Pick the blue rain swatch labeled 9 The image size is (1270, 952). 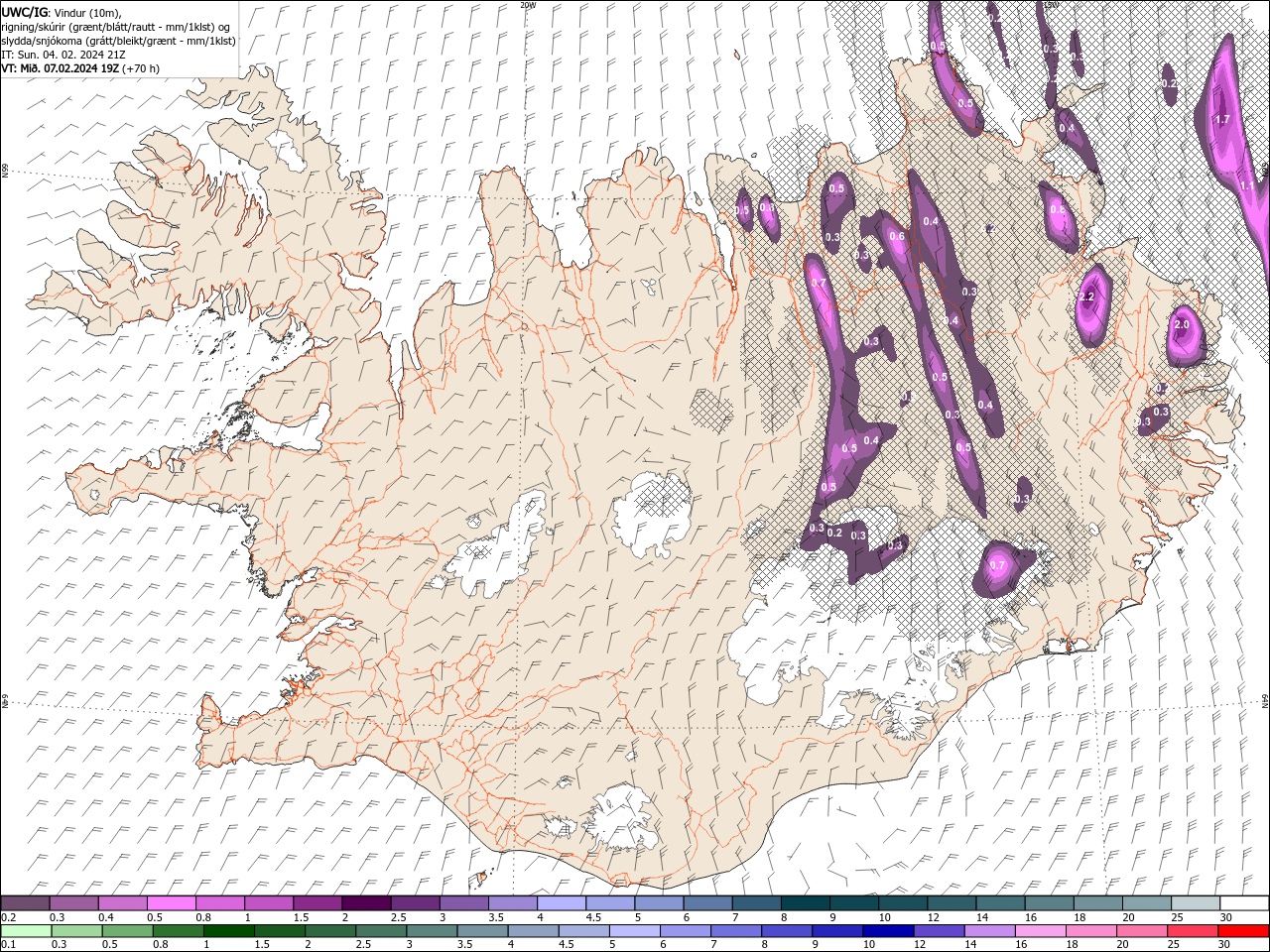point(836,931)
